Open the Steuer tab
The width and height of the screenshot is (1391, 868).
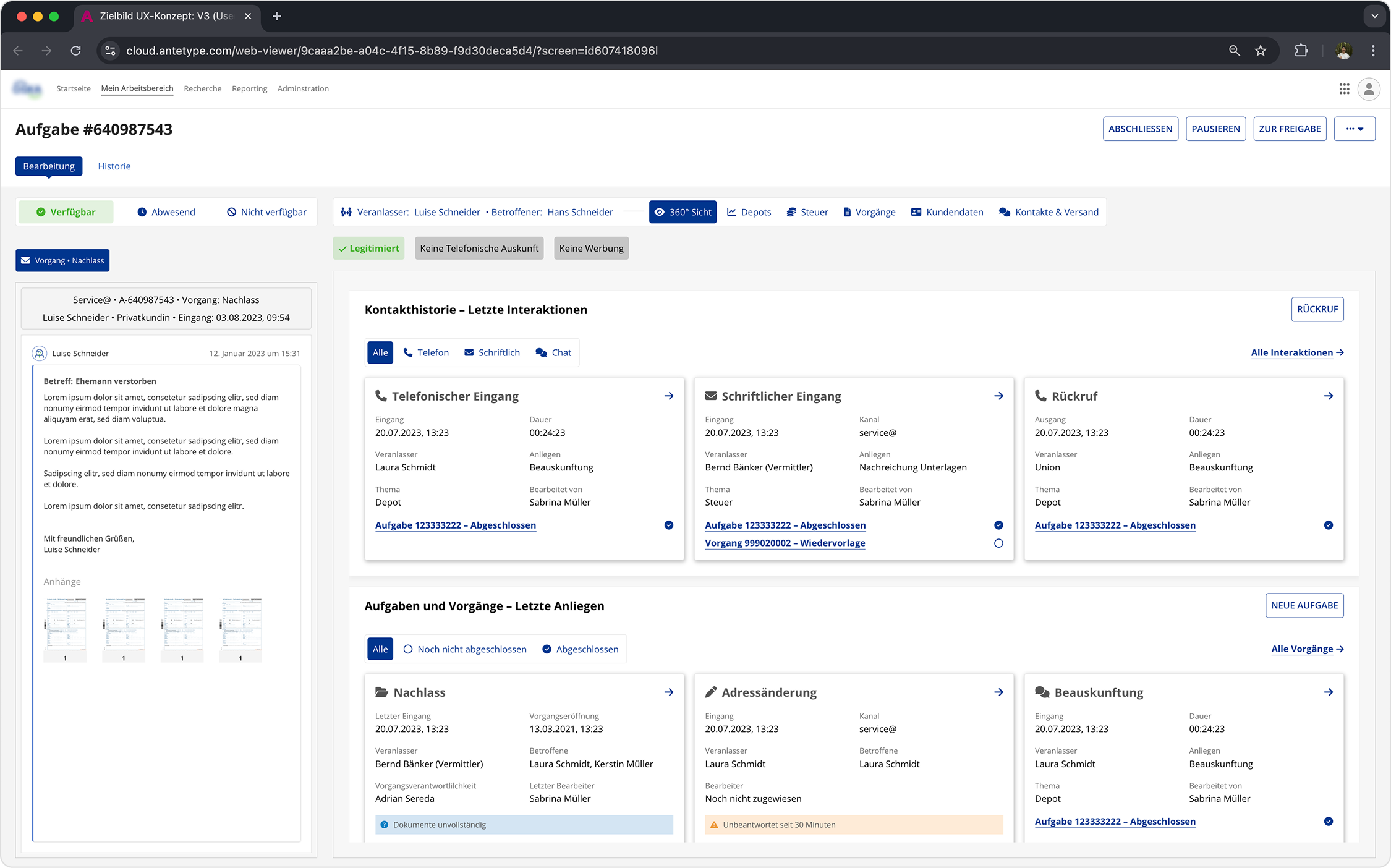807,212
